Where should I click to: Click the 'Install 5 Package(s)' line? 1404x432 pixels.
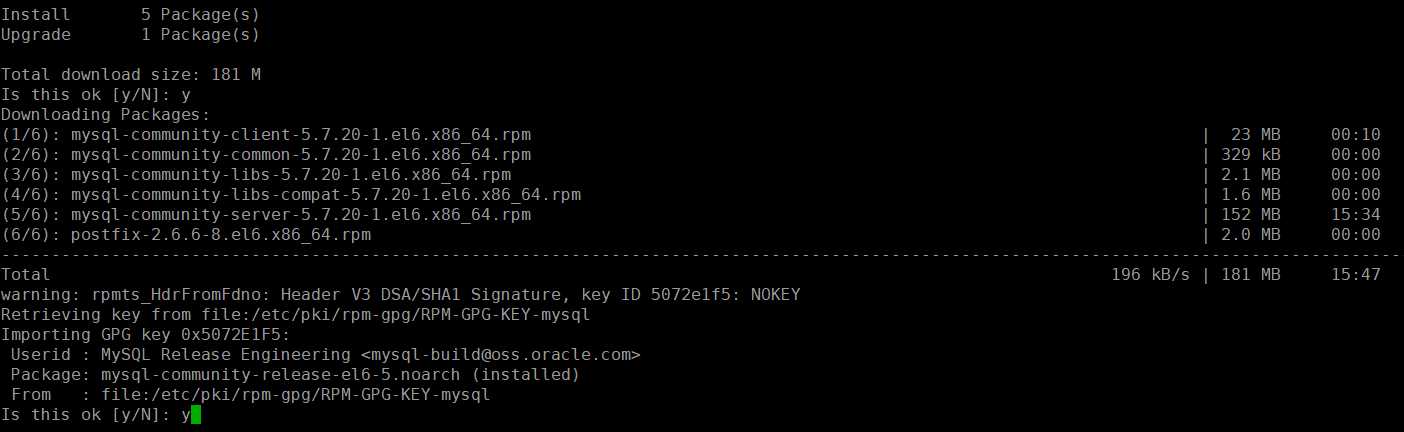[x=131, y=15]
